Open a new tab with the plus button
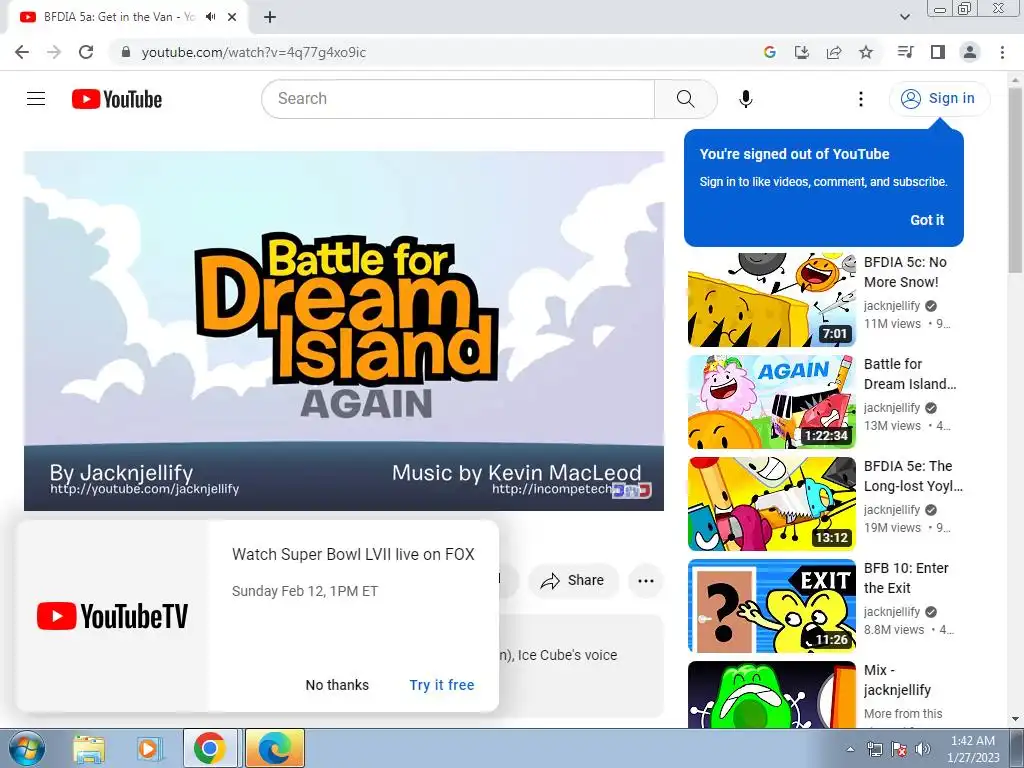This screenshot has height=768, width=1024. coord(270,17)
